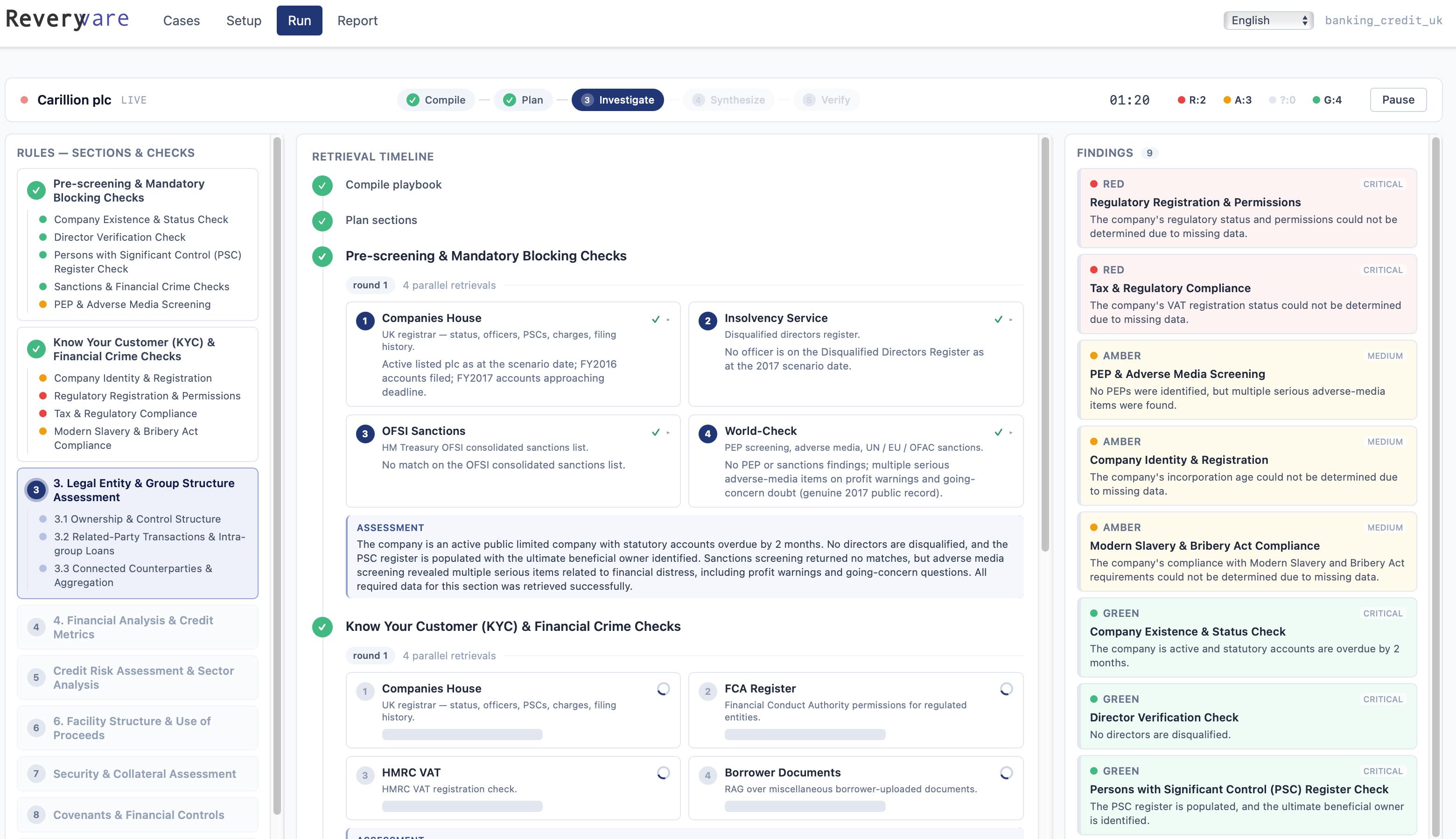Switch to the Setup tab
1456x839 pixels.
coord(244,21)
